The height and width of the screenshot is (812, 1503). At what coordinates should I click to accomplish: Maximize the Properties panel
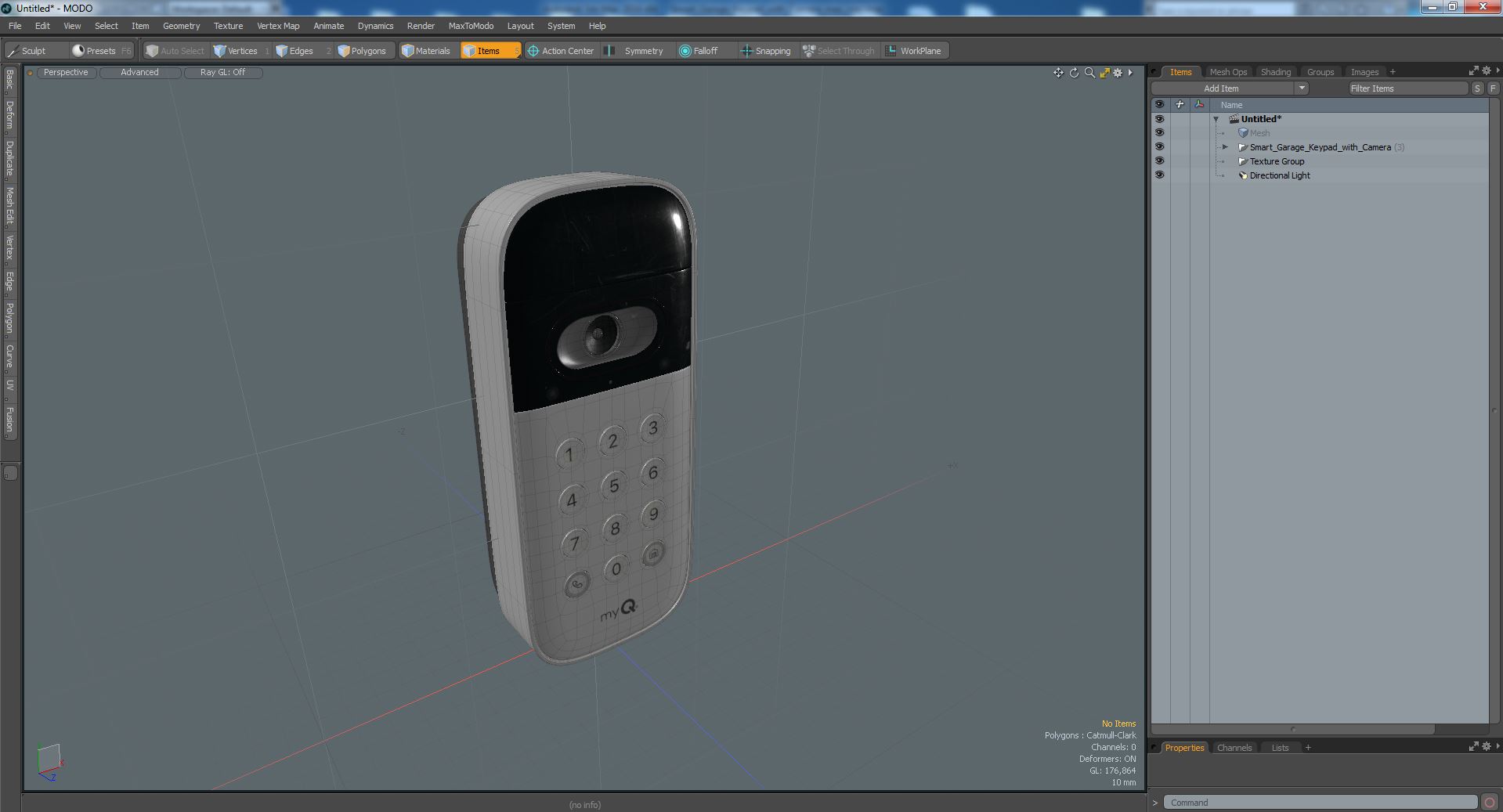[1473, 746]
